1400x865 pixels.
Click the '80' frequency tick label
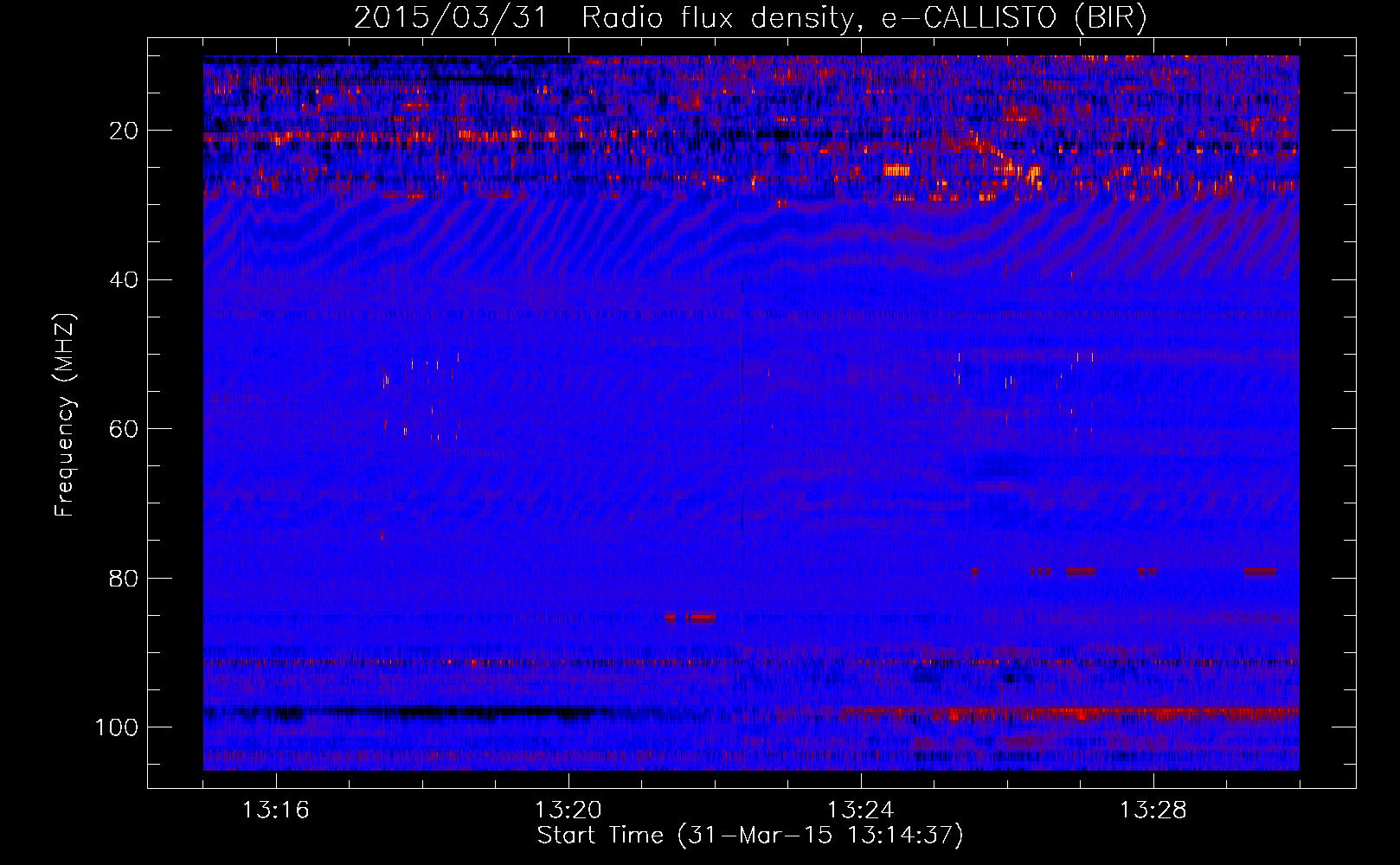[x=124, y=578]
